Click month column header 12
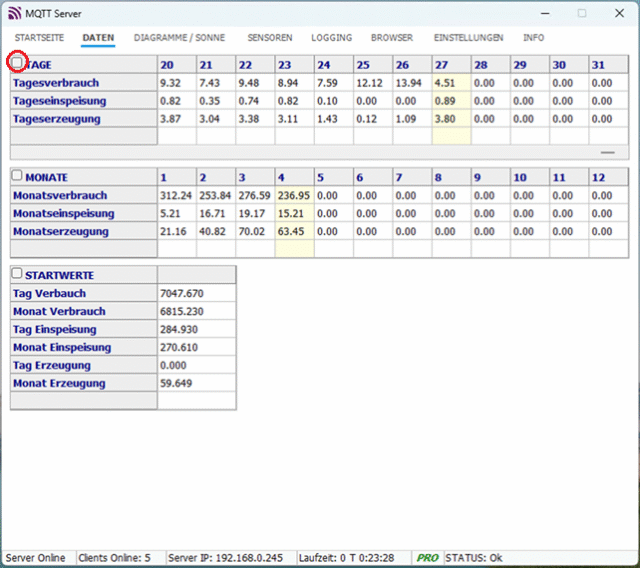The height and width of the screenshot is (568, 640). point(609,178)
